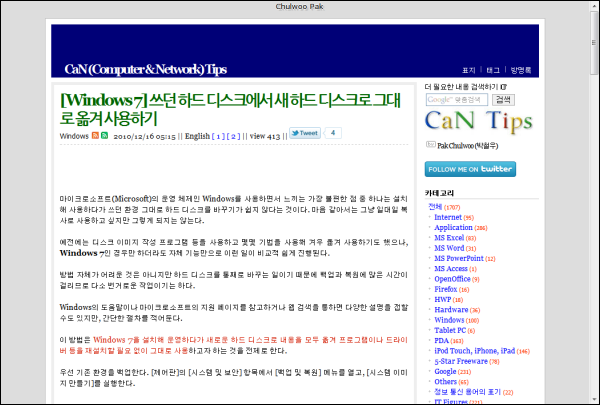600x405 pixels.
Task: Click the orange RSS feed icon
Action: click(x=95, y=136)
